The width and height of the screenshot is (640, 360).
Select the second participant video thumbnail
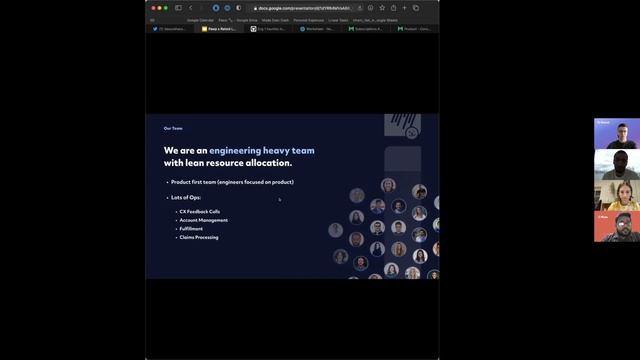617,164
